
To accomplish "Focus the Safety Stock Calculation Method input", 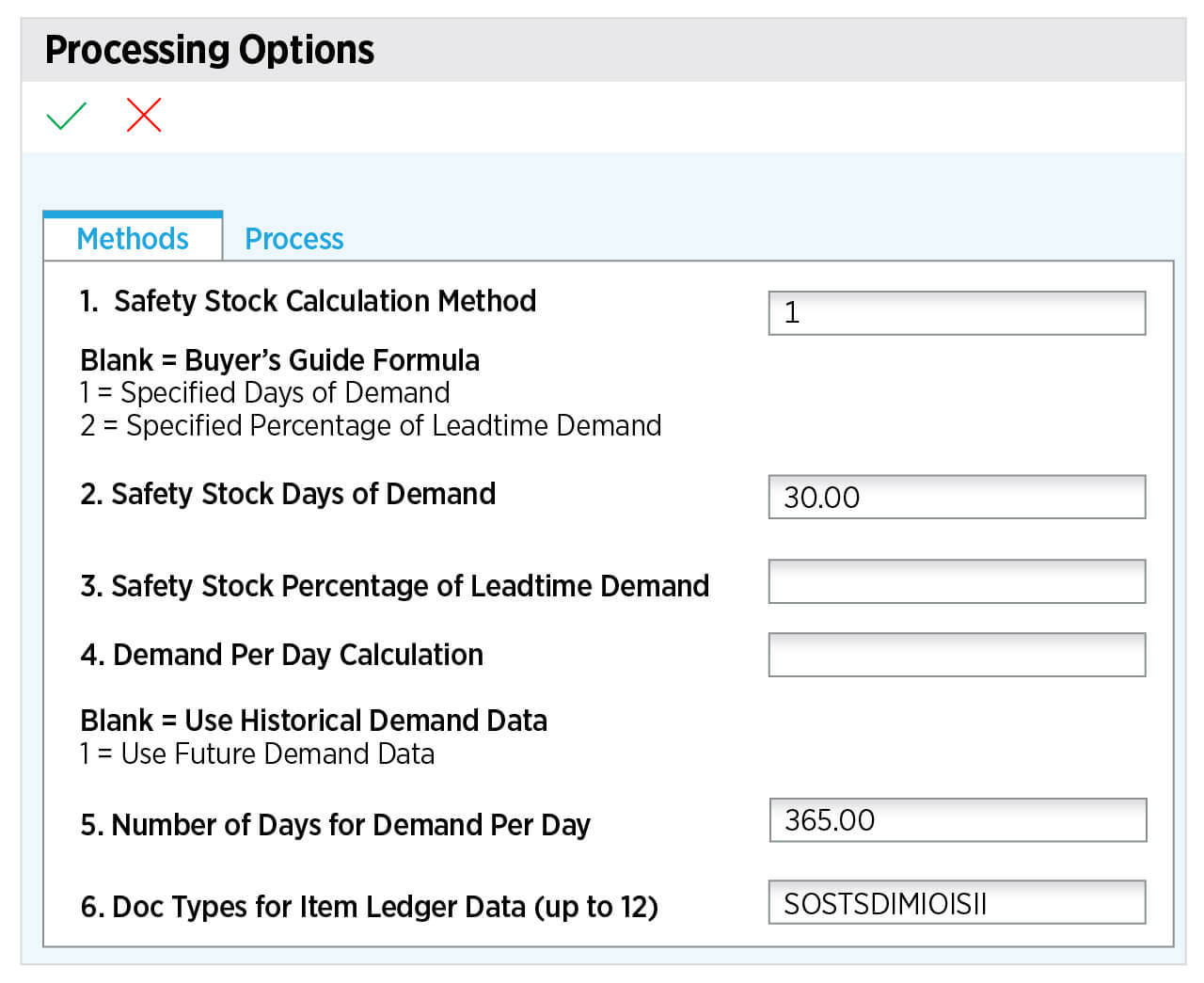I will tap(957, 313).
